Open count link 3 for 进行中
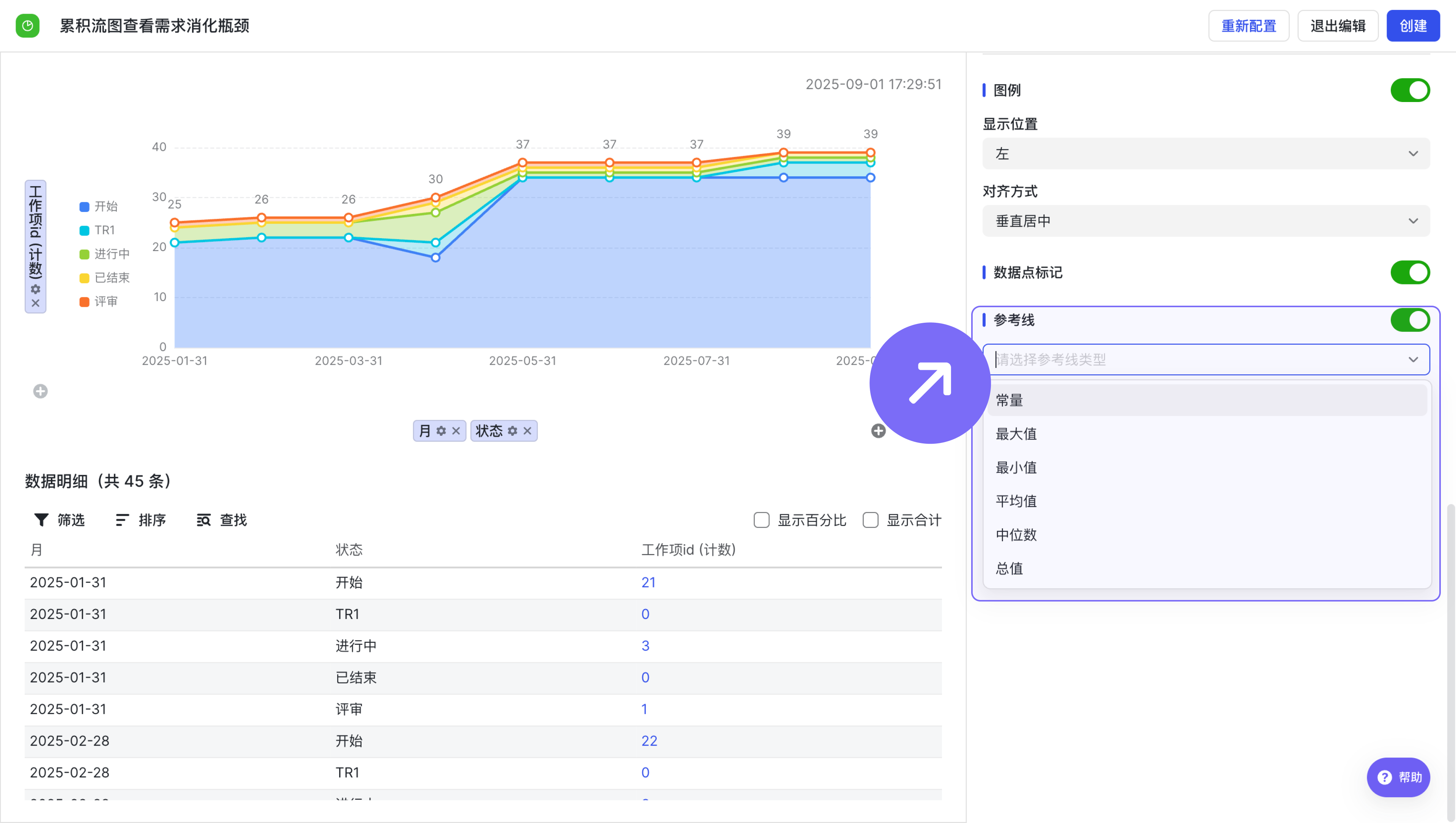This screenshot has width=1456, height=823. click(645, 646)
